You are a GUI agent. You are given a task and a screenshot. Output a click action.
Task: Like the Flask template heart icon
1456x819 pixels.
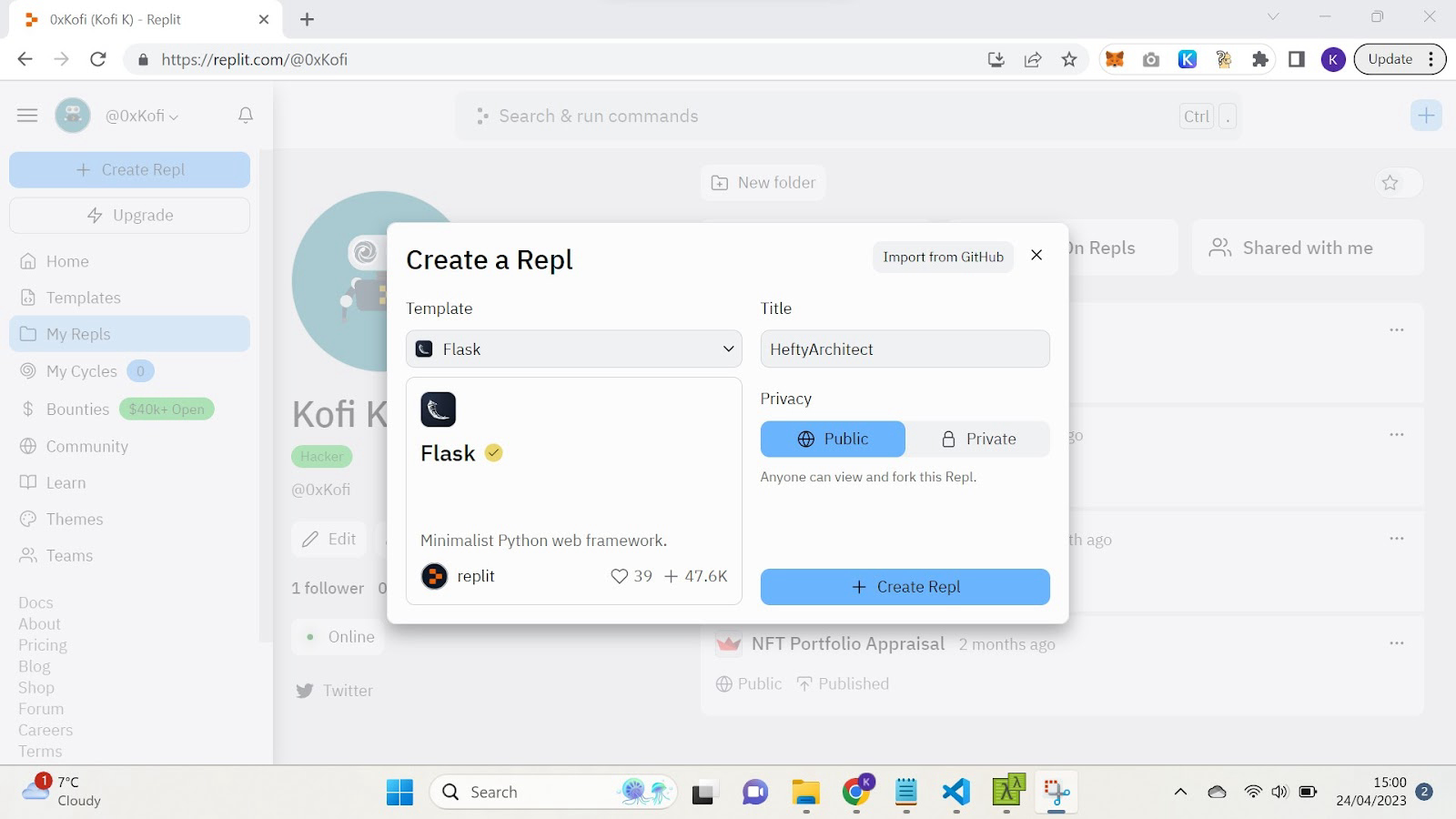point(619,576)
